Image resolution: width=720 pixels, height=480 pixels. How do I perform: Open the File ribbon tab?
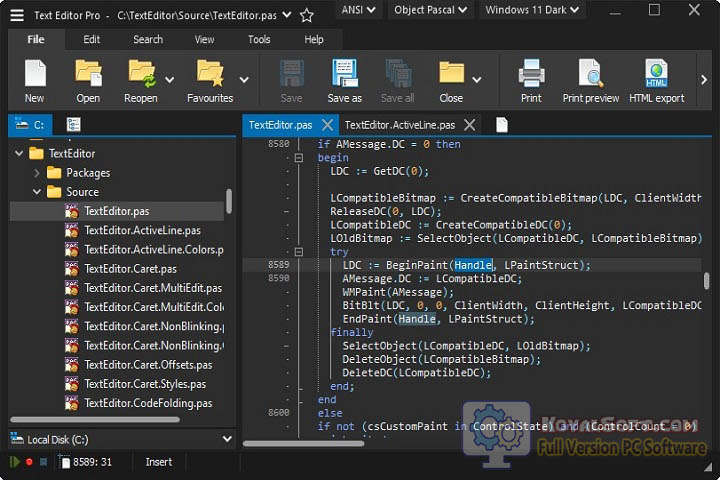[36, 40]
